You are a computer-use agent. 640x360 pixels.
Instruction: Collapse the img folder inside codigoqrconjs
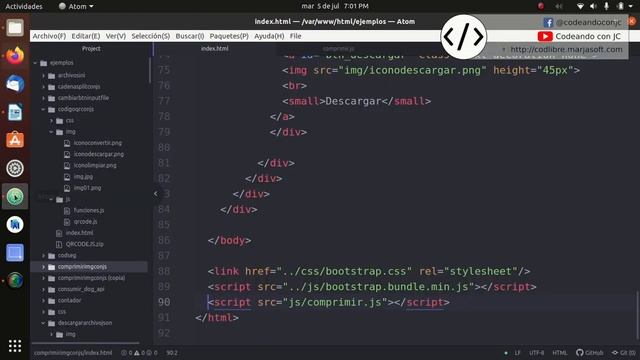pyautogui.click(x=52, y=132)
